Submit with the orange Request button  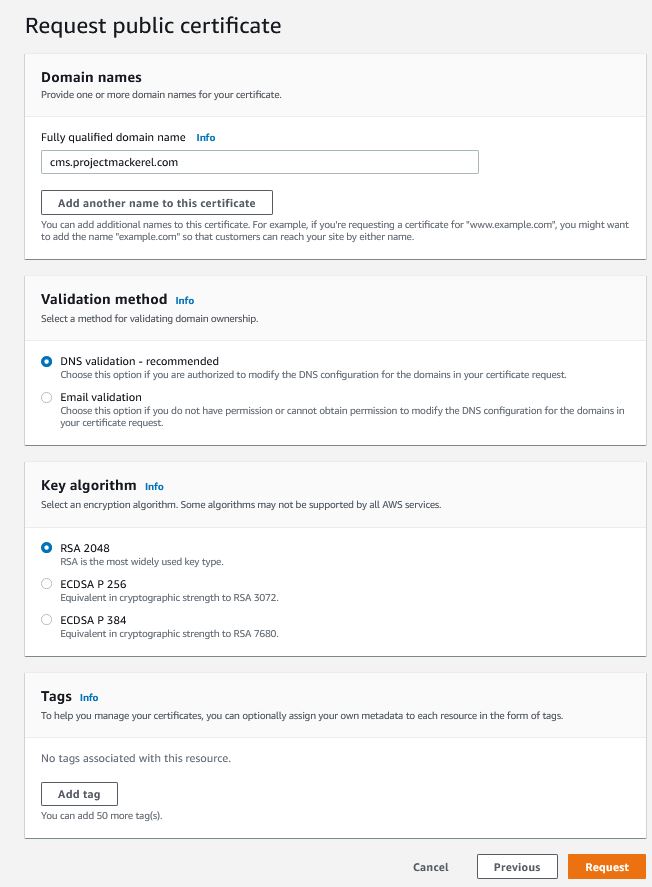coord(607,867)
